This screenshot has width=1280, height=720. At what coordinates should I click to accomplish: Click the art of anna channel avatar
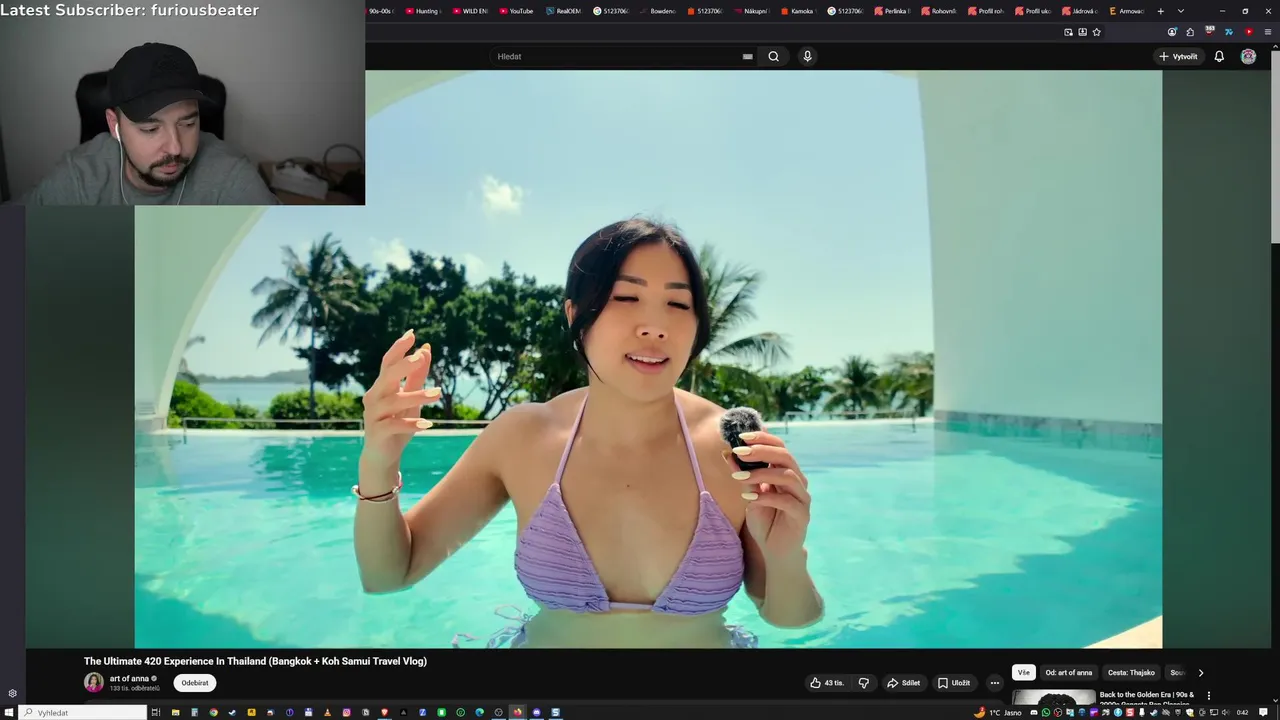coord(94,682)
